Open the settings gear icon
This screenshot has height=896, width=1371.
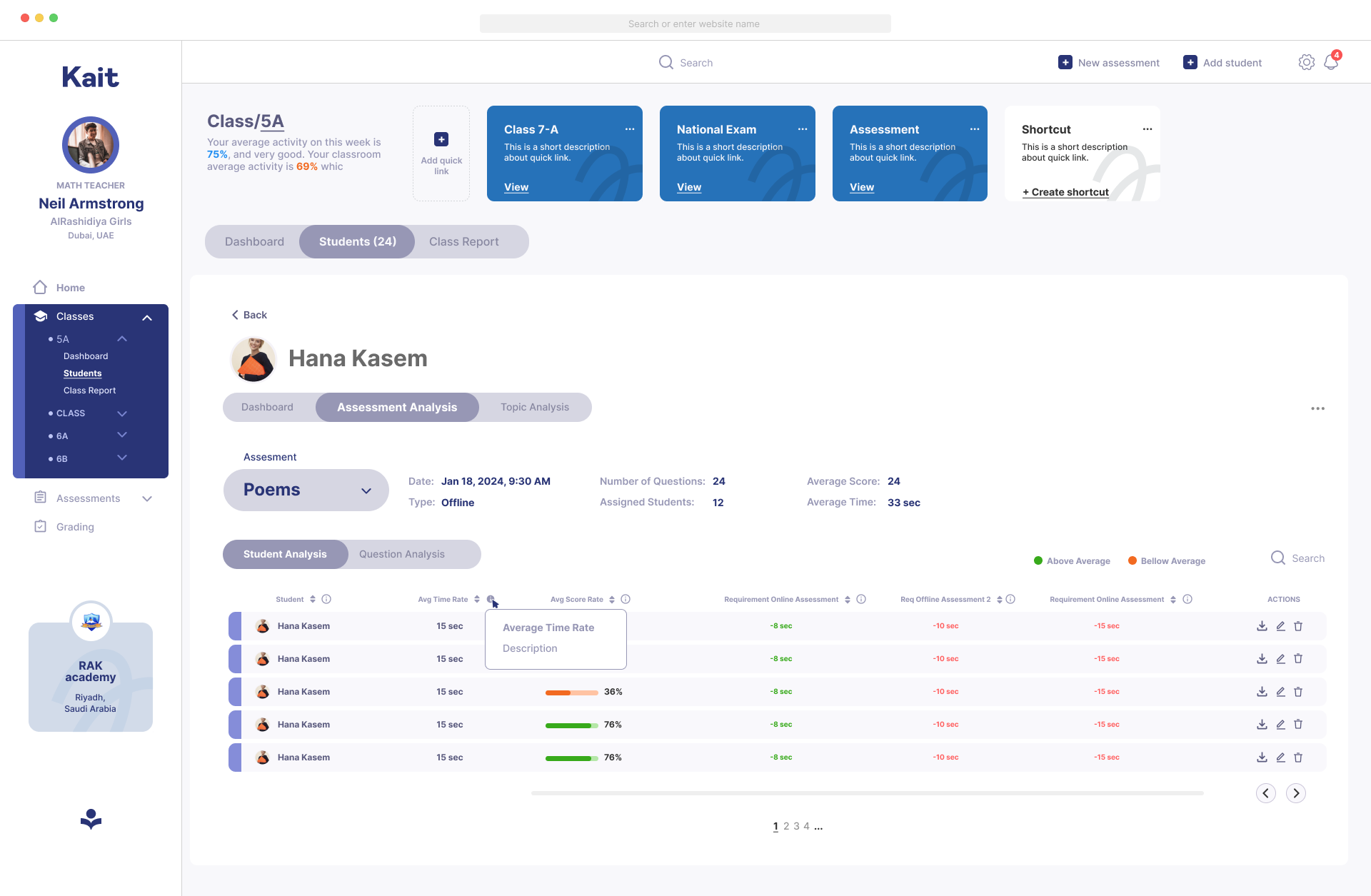pyautogui.click(x=1306, y=63)
